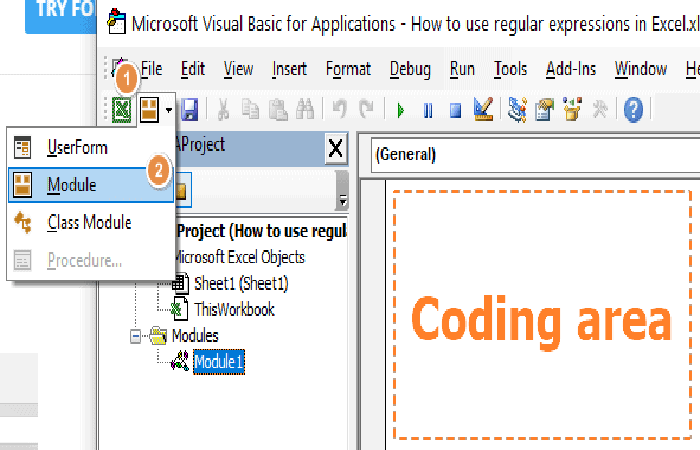Click the Cut scissors icon
This screenshot has height=450, width=700.
[x=223, y=110]
